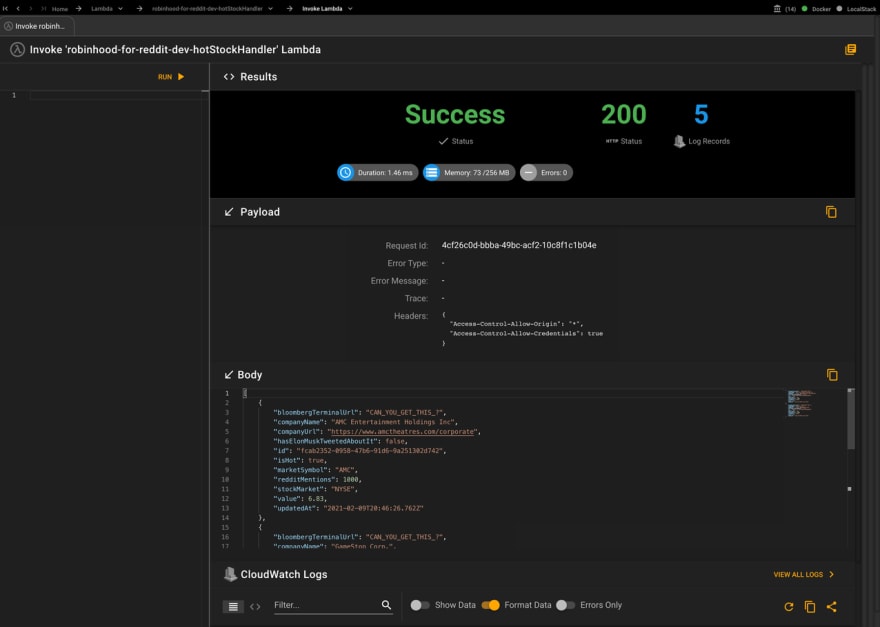This screenshot has height=627, width=880.
Task: Open the Home breadcrumb
Action: 59,9
